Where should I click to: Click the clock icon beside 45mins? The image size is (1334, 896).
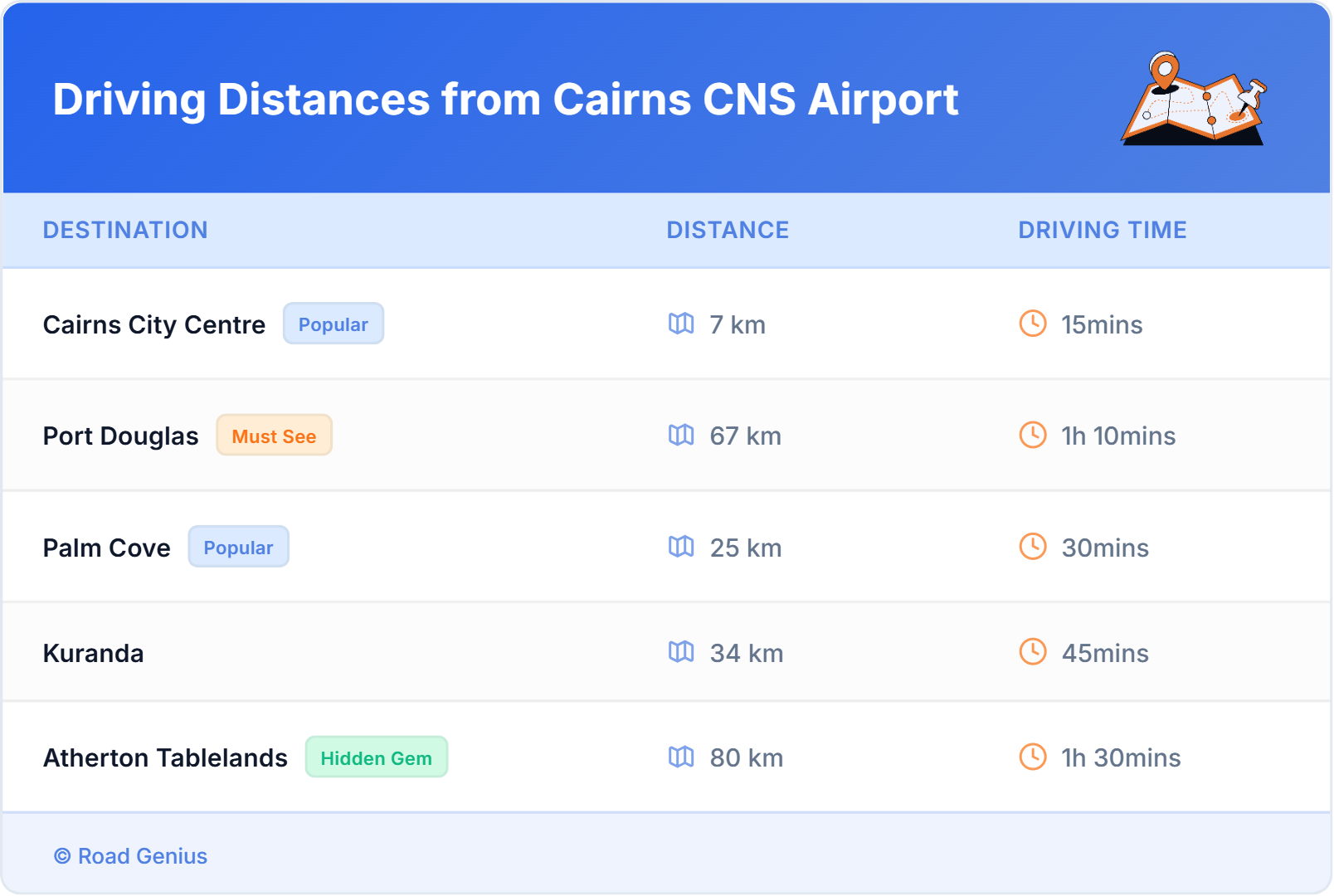pos(1033,652)
